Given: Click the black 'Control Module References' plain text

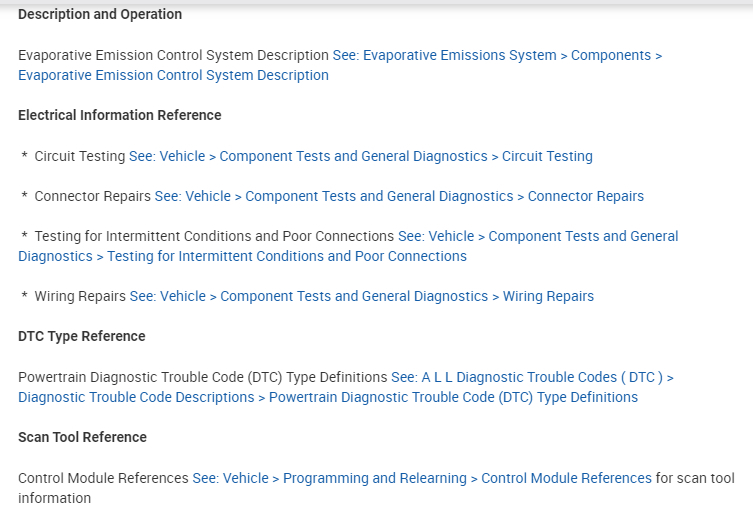Looking at the screenshot, I should coord(103,478).
